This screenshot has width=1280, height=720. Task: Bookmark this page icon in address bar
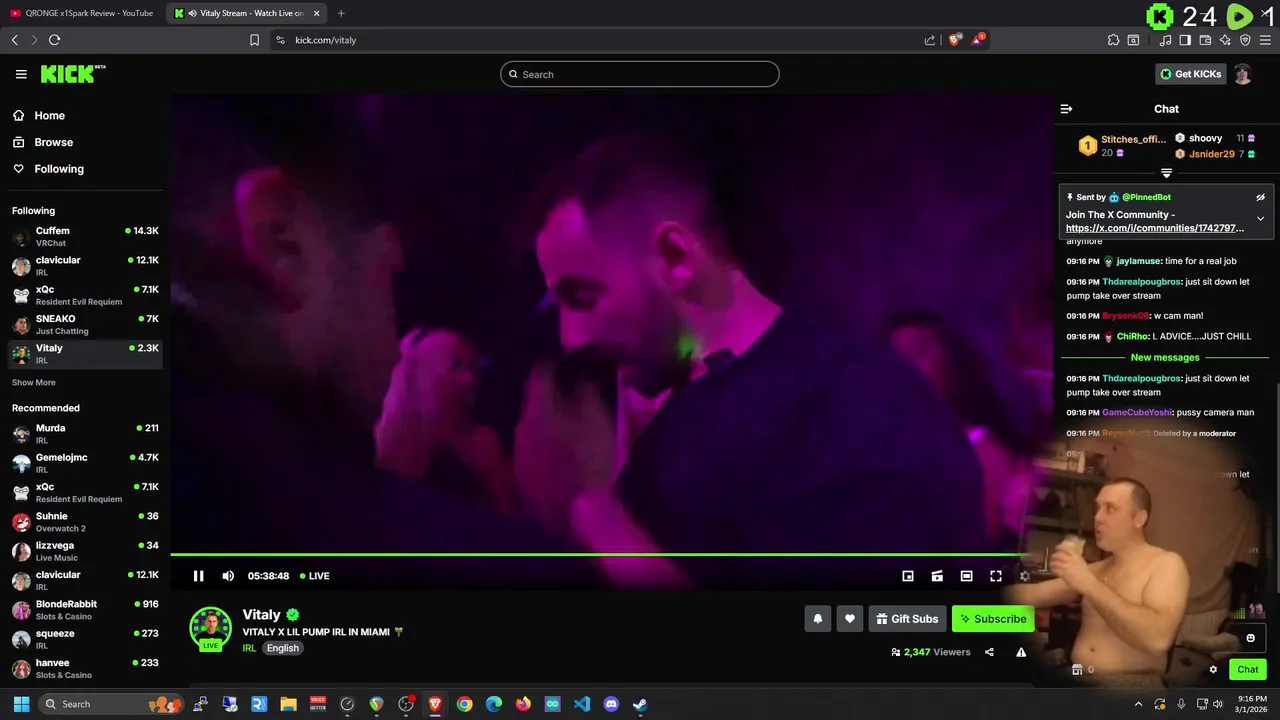click(254, 40)
